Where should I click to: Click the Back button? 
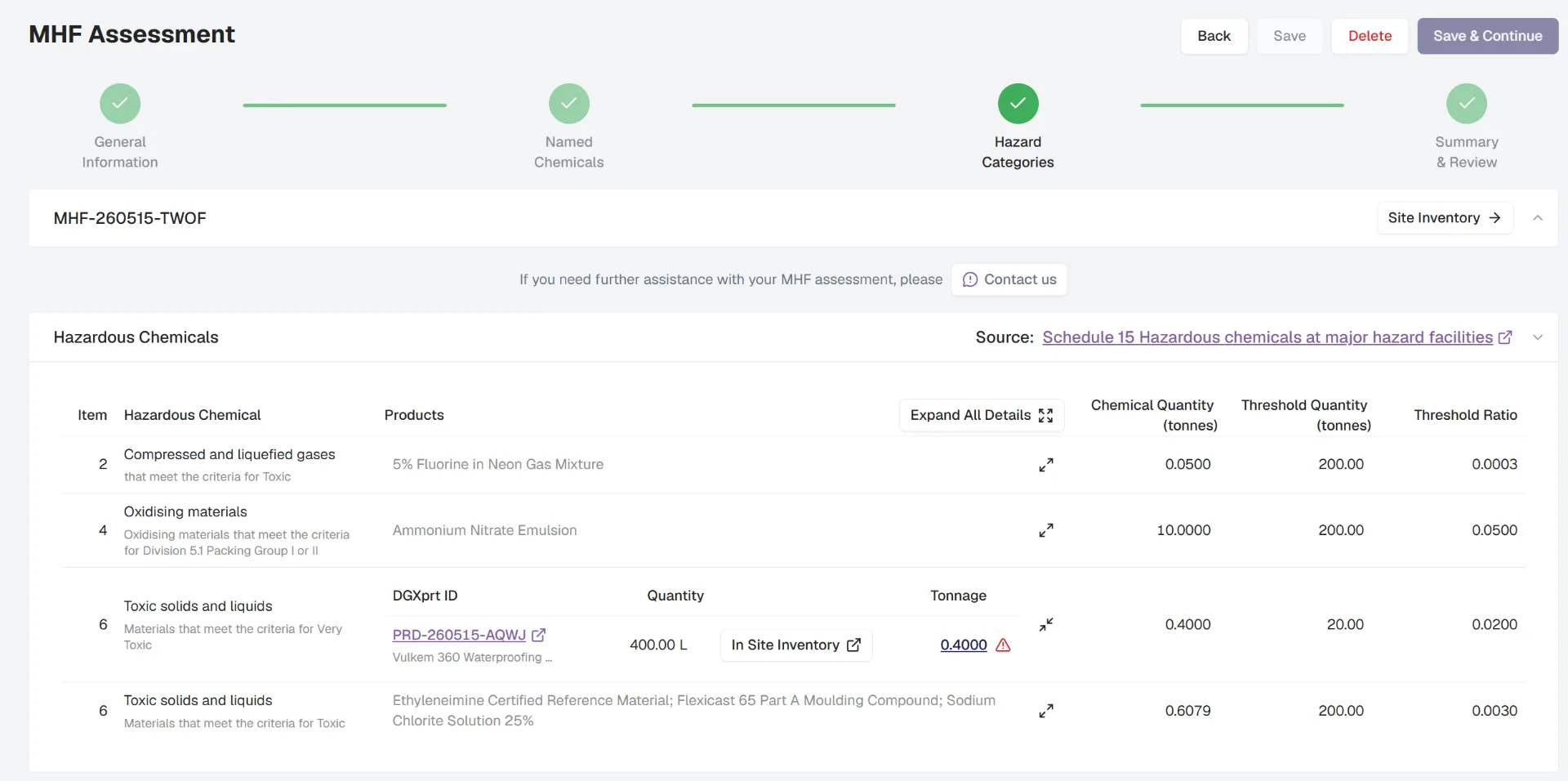click(1214, 36)
